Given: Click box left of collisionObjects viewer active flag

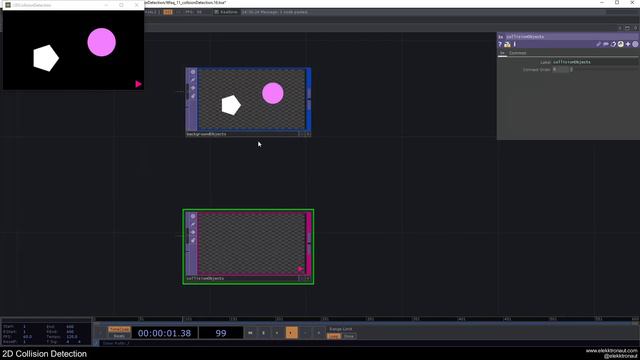Looking at the screenshot, I should coord(302,278).
